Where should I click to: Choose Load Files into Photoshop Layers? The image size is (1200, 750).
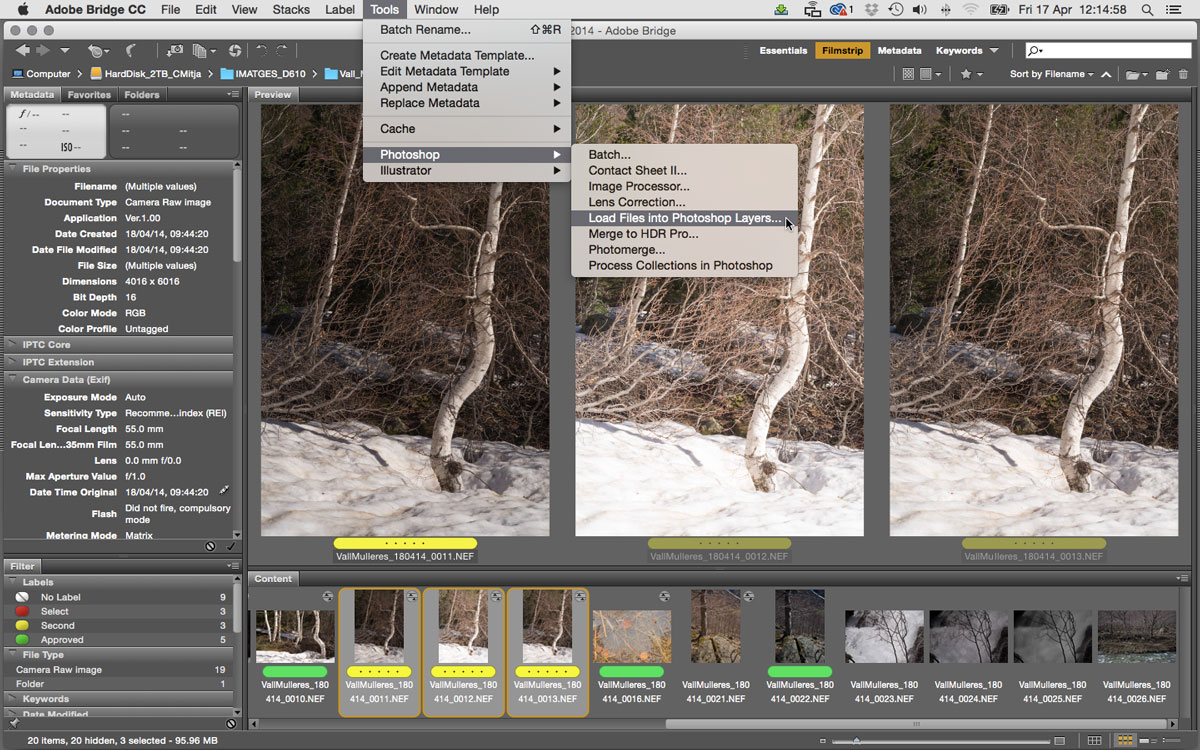point(684,218)
